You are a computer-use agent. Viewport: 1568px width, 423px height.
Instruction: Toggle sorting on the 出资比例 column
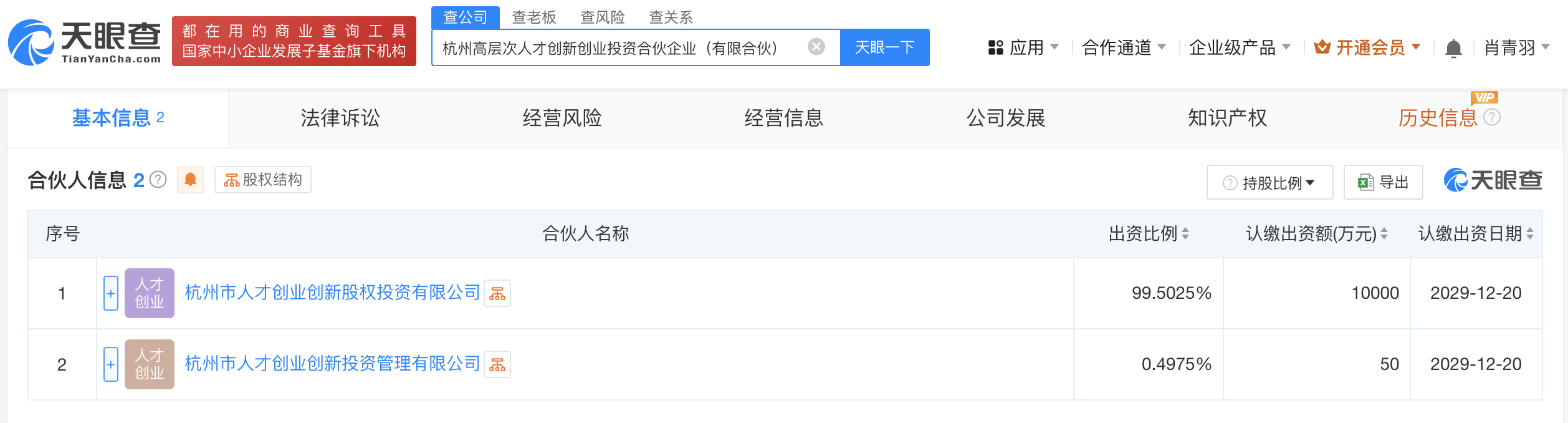[x=1187, y=234]
